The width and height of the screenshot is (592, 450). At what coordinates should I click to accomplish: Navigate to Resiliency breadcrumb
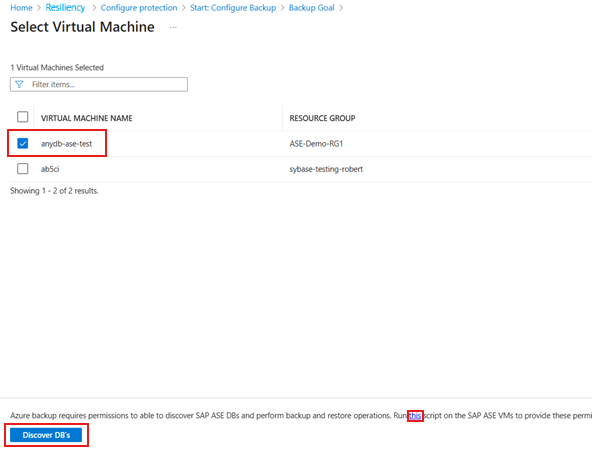65,8
